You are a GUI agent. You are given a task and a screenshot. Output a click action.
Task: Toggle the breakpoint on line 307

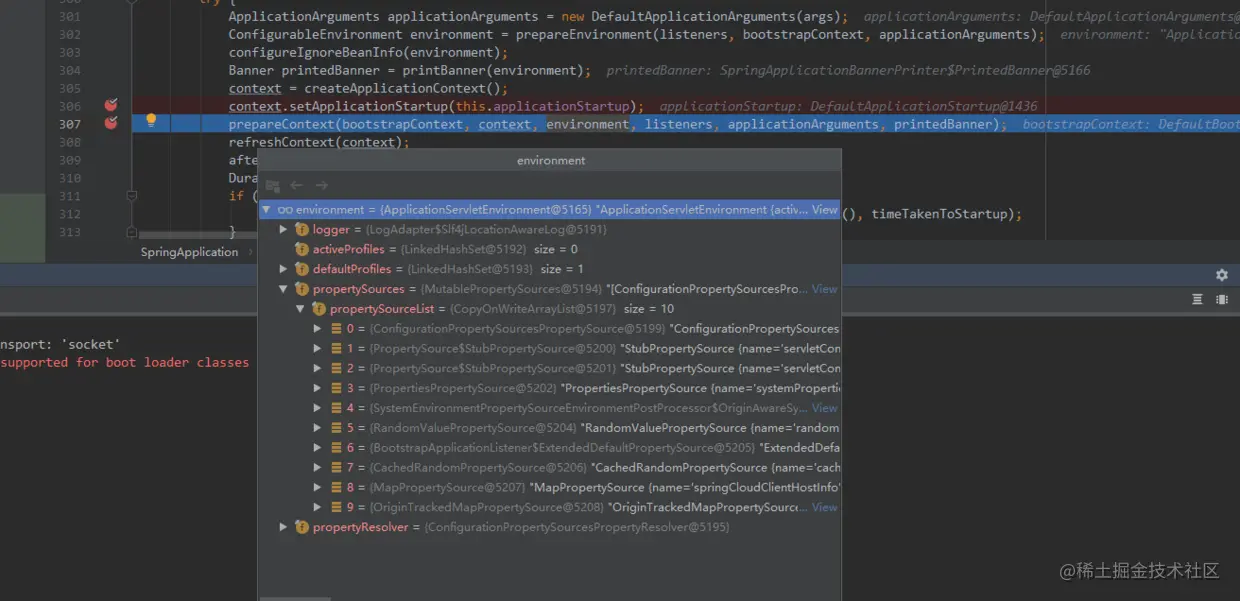tap(111, 124)
